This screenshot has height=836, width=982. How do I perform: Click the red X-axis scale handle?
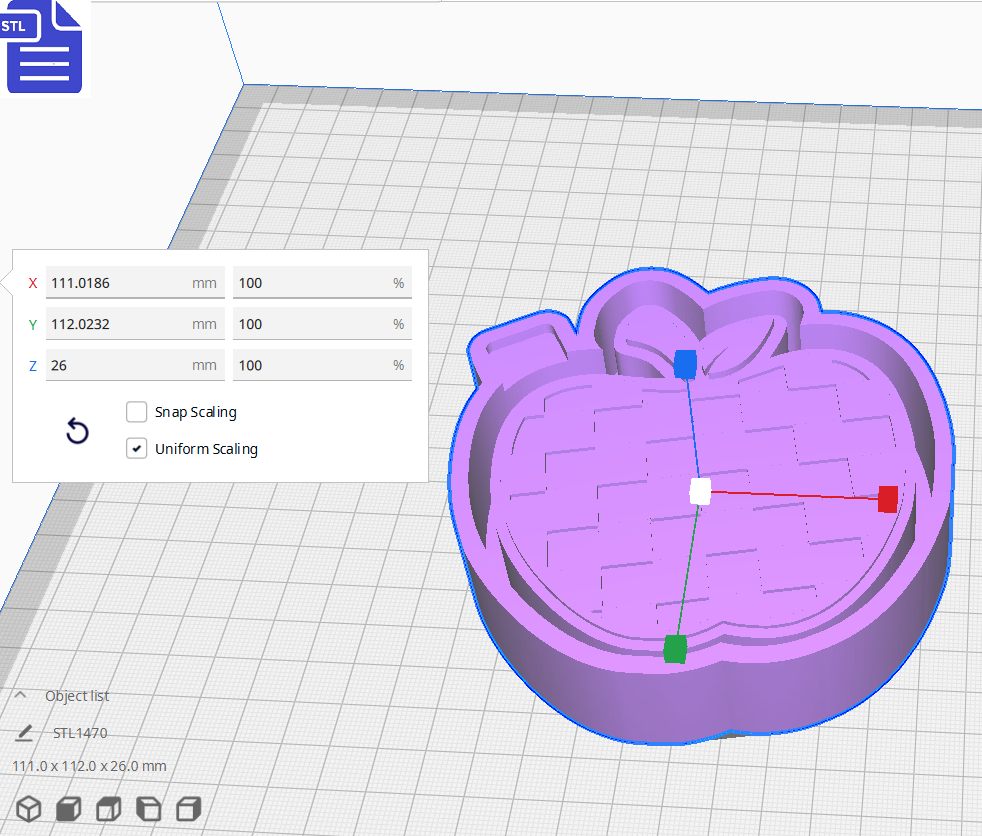click(x=887, y=499)
